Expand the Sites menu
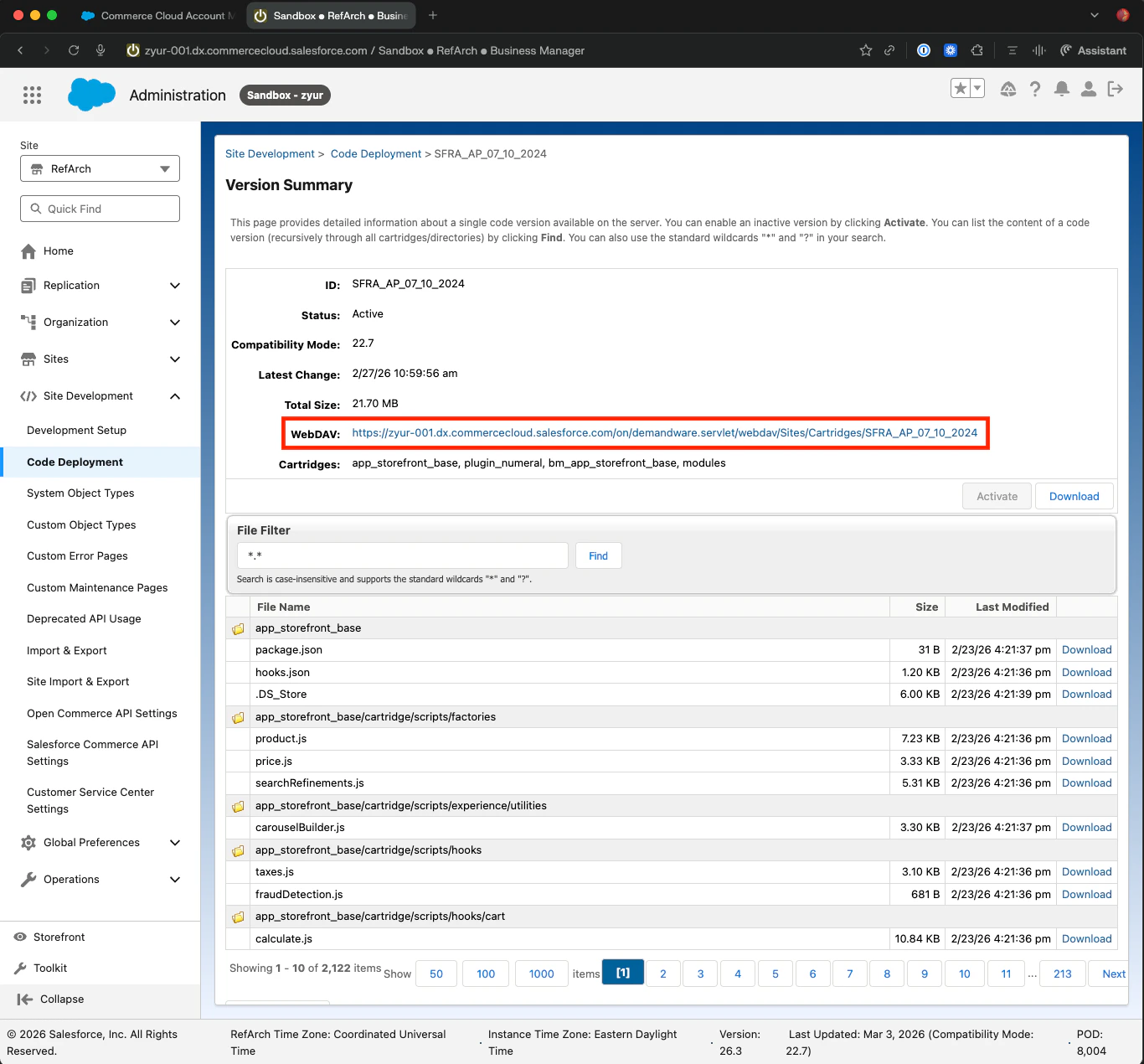This screenshot has height=1064, width=1144. 175,359
